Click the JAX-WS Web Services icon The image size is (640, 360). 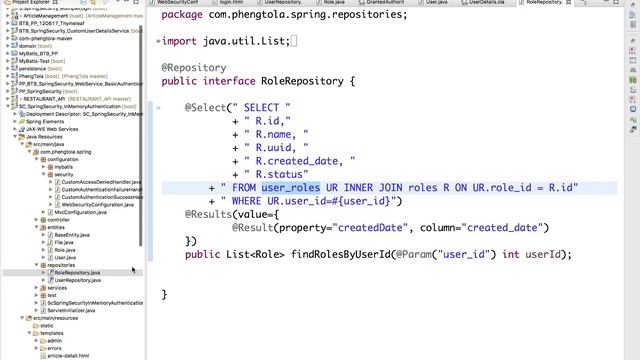coord(22,129)
